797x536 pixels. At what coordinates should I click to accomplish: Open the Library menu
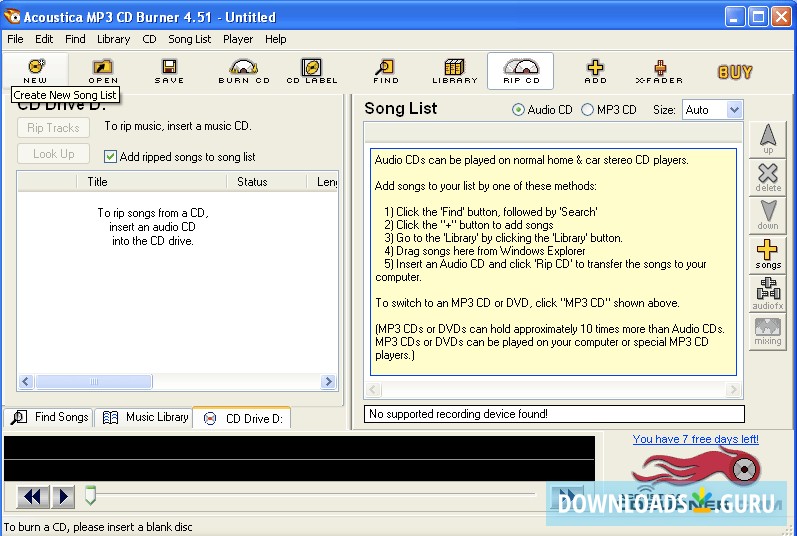click(113, 39)
